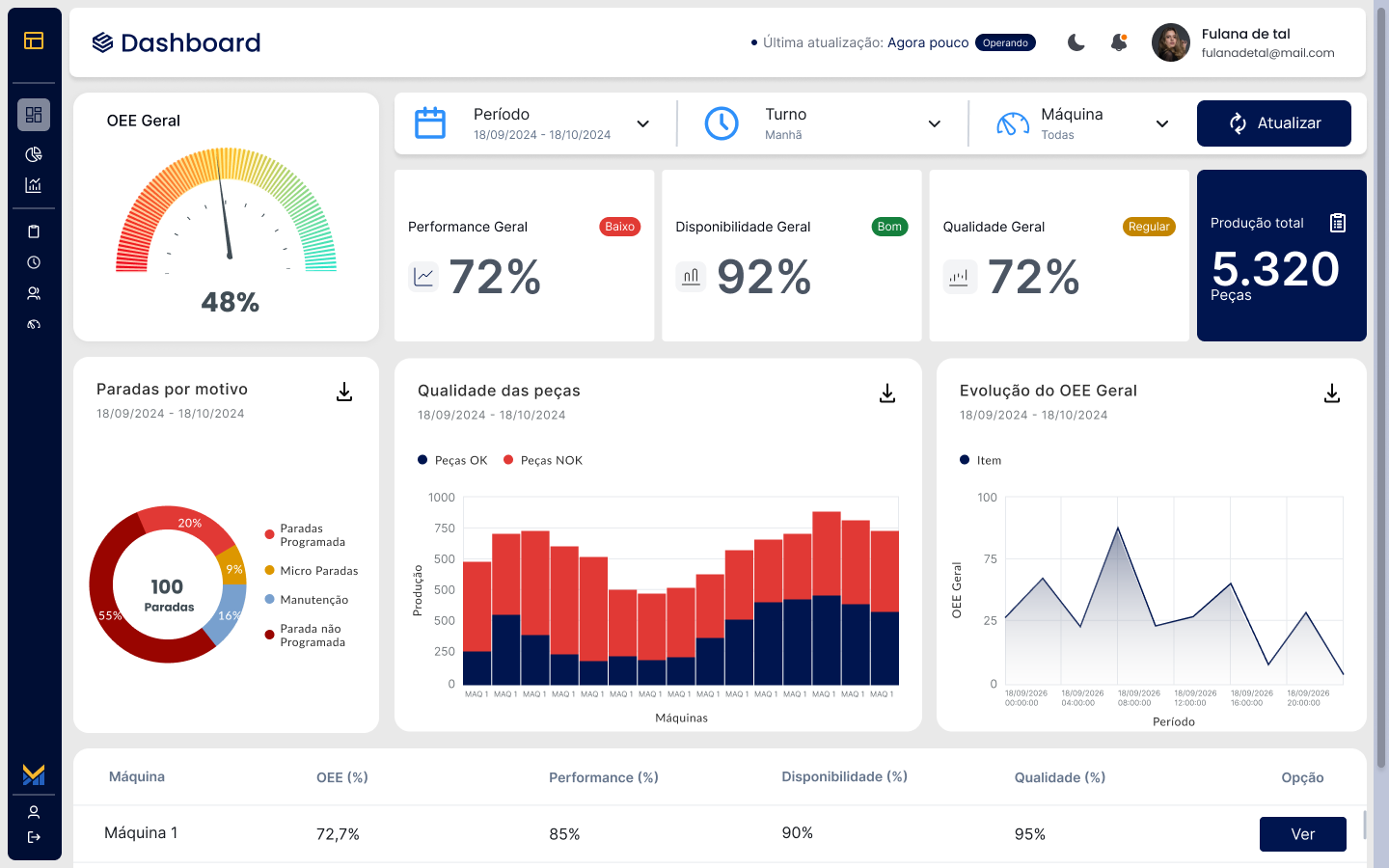Click the Máquina 1 row name

[x=141, y=832]
